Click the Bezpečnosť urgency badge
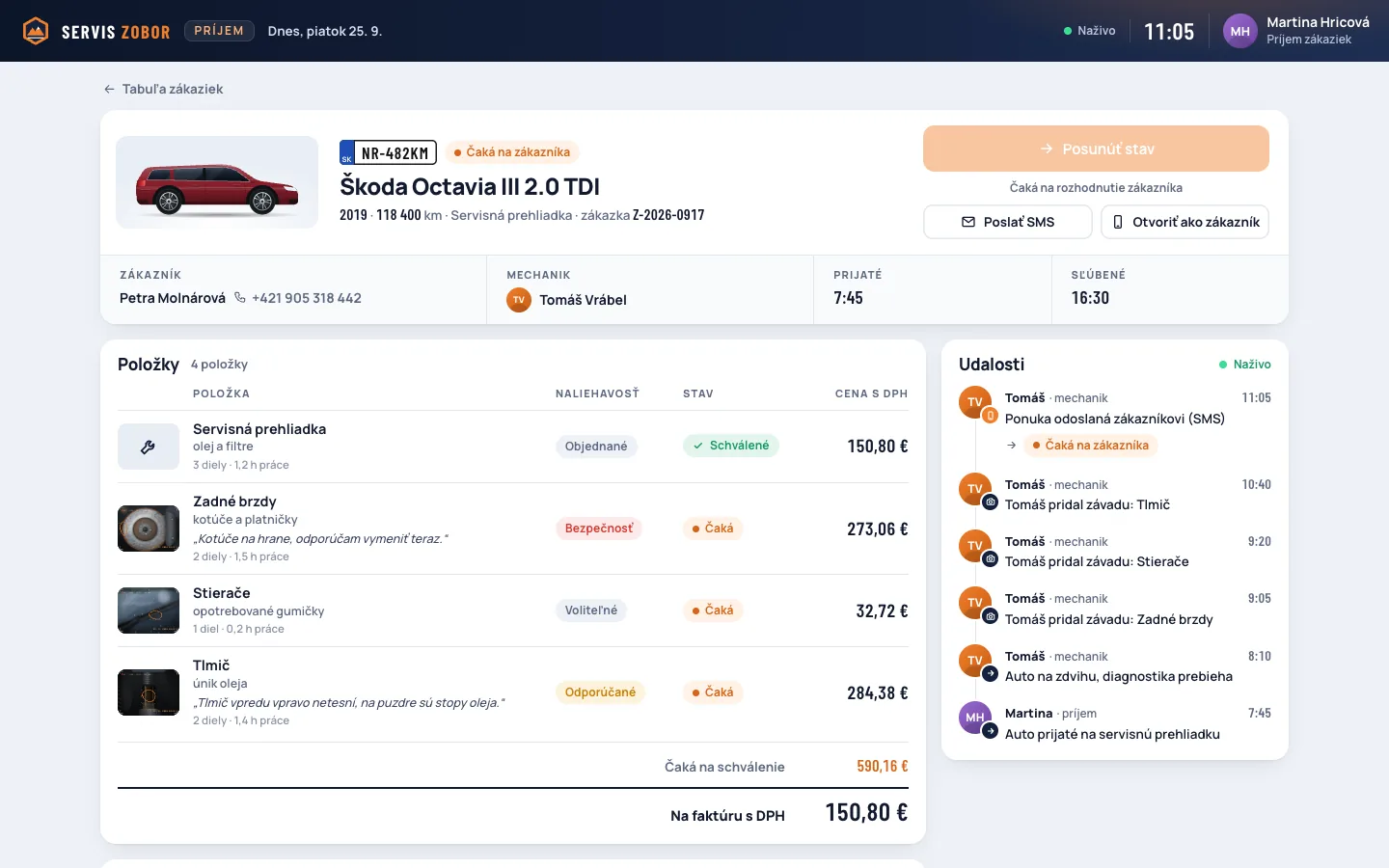The height and width of the screenshot is (868, 1389). pos(599,529)
